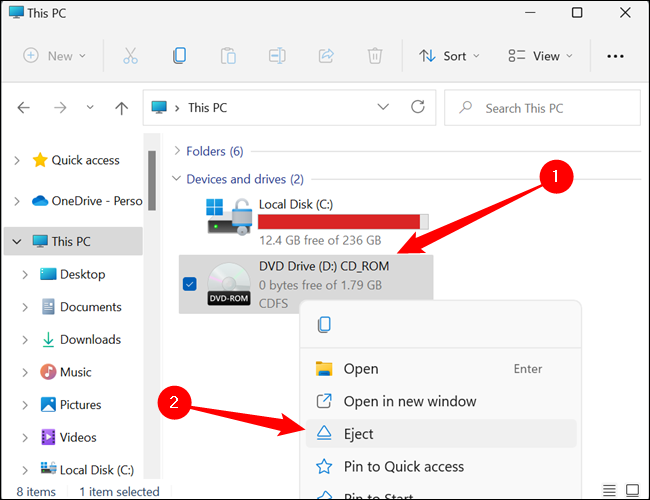Click copy icon atop the context menu
This screenshot has height=500, width=650.
(x=323, y=324)
